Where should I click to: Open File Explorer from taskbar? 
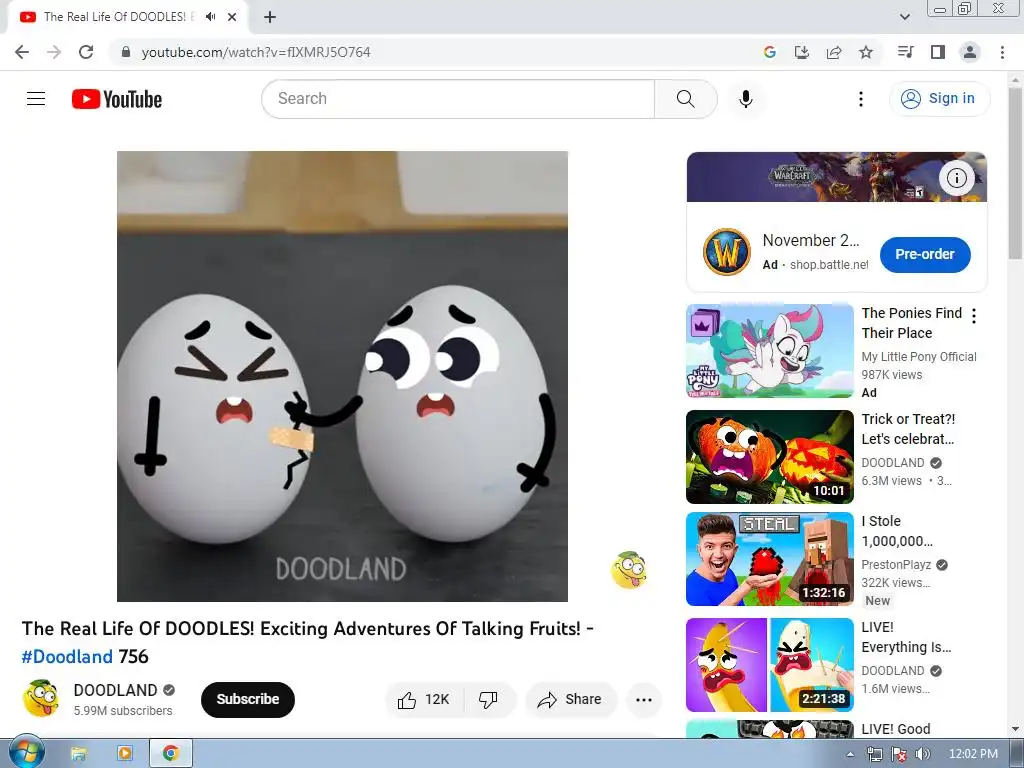tap(78, 754)
